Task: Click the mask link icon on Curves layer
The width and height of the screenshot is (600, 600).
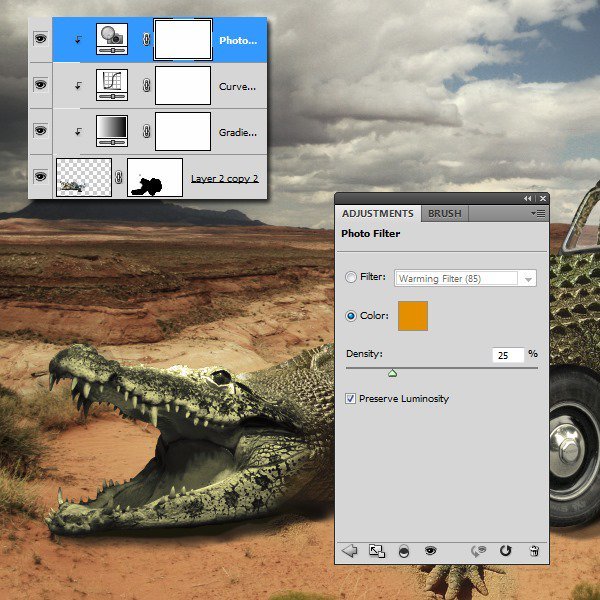Action: [x=146, y=85]
